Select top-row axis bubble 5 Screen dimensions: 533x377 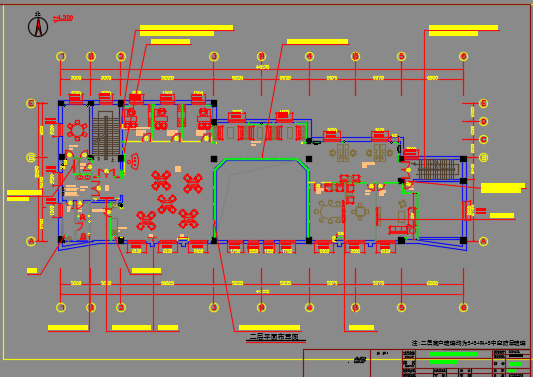[401, 56]
